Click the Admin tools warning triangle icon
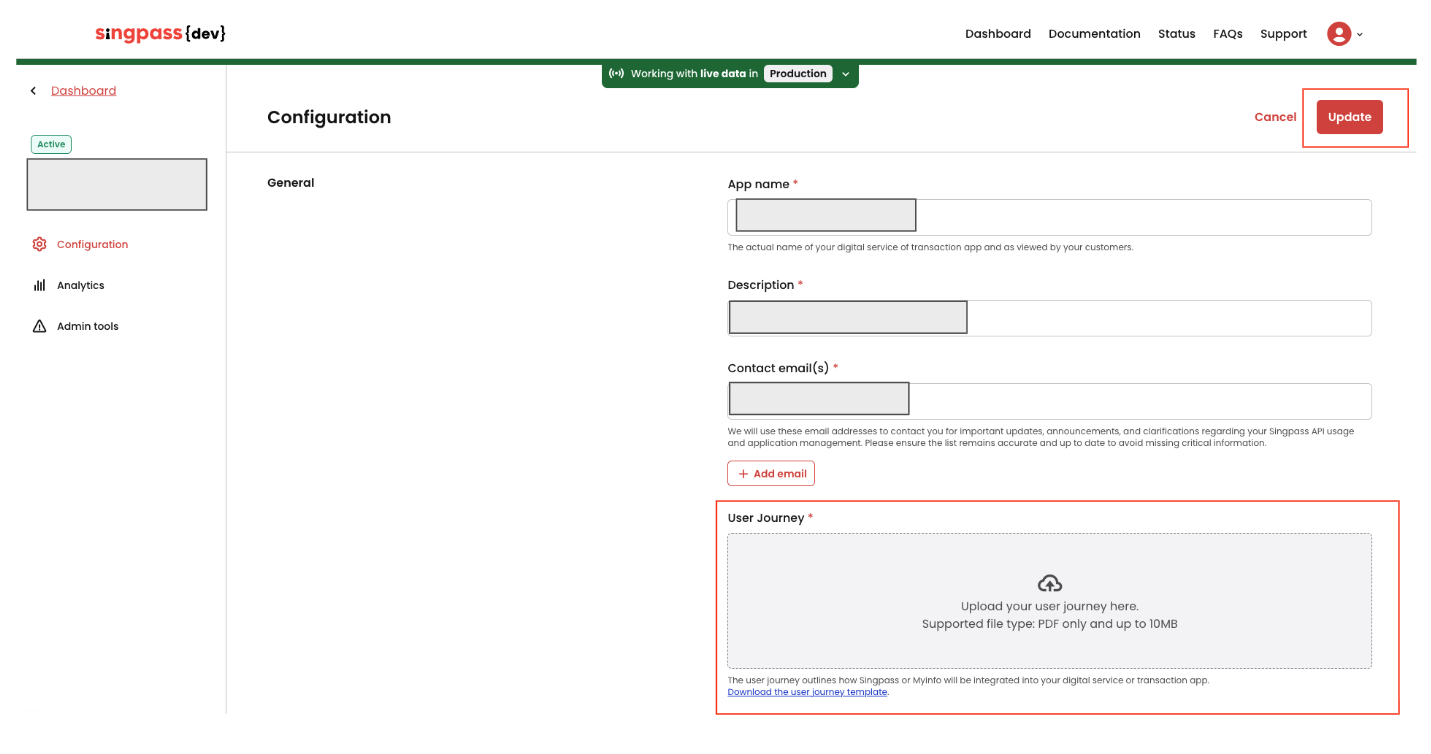Image resolution: width=1431 pixels, height=754 pixels. coord(39,326)
